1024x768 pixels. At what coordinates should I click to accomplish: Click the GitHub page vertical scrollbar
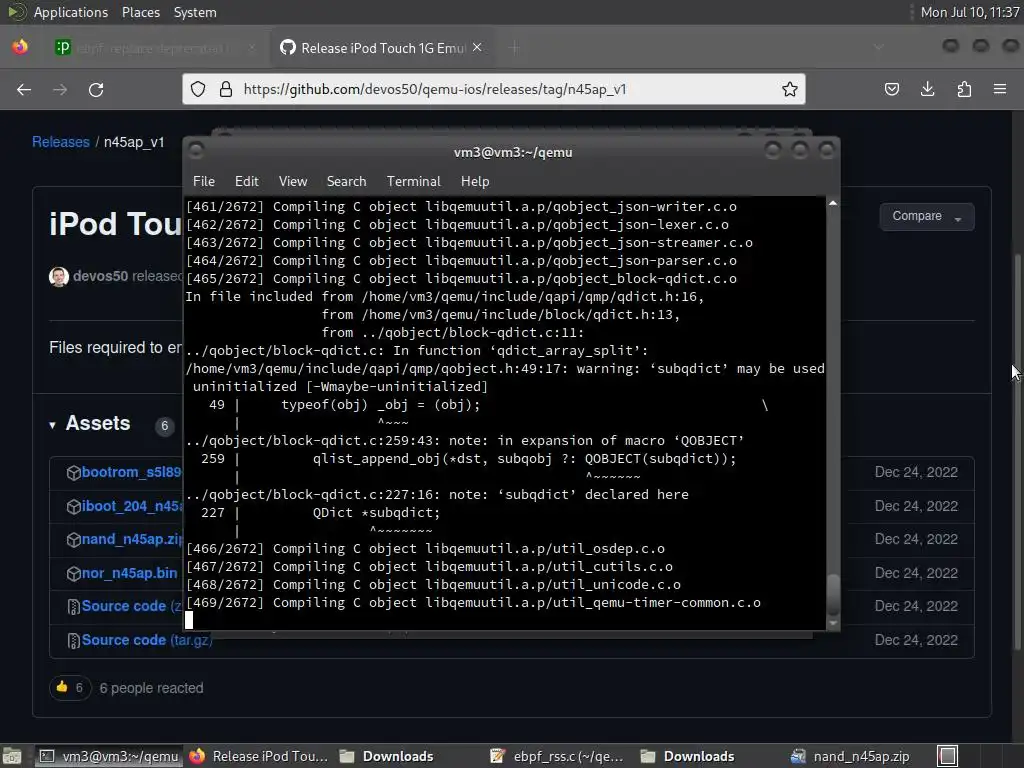click(1017, 451)
